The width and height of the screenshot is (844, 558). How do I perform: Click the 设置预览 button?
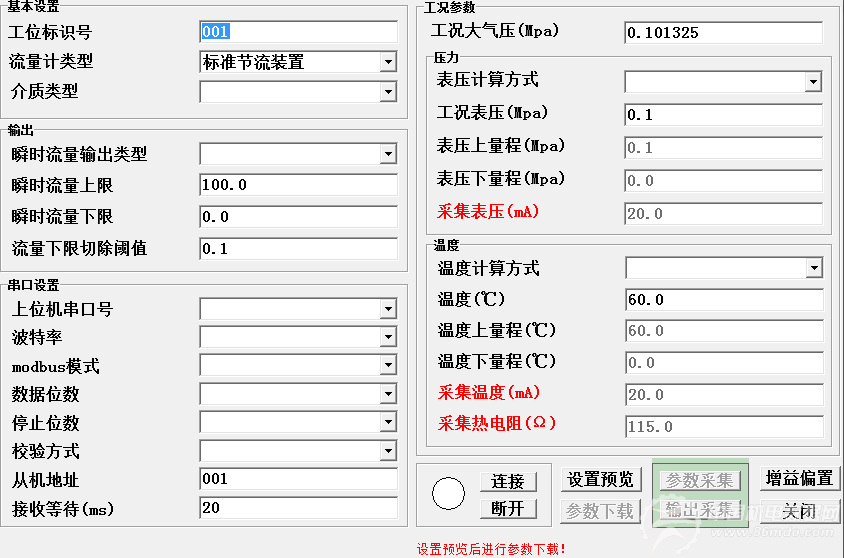pos(600,480)
